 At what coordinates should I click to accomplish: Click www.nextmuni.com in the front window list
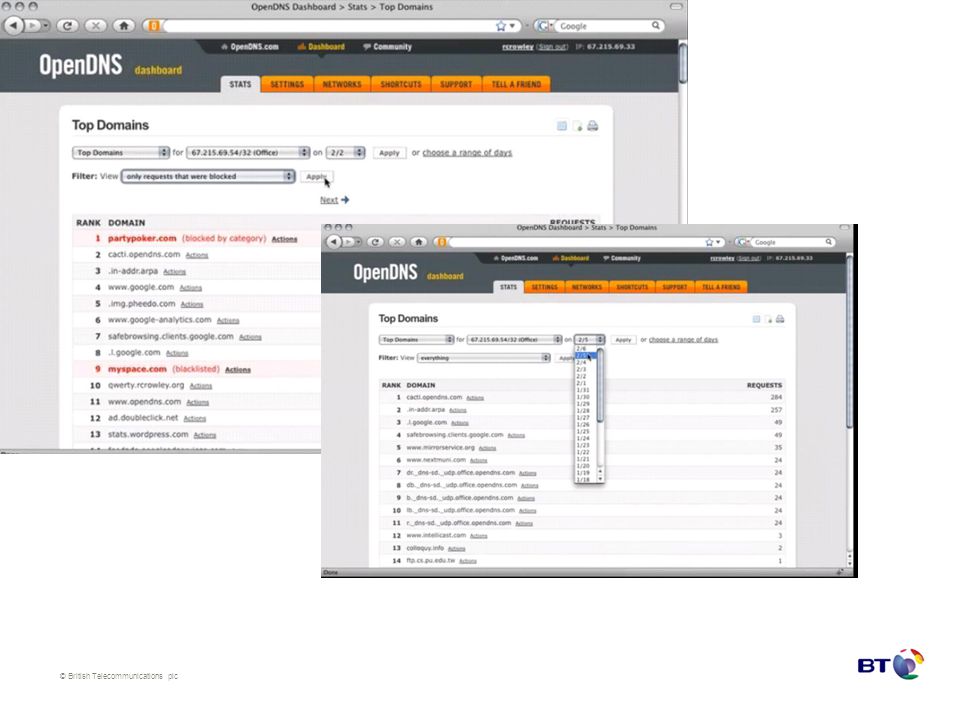click(x=436, y=460)
